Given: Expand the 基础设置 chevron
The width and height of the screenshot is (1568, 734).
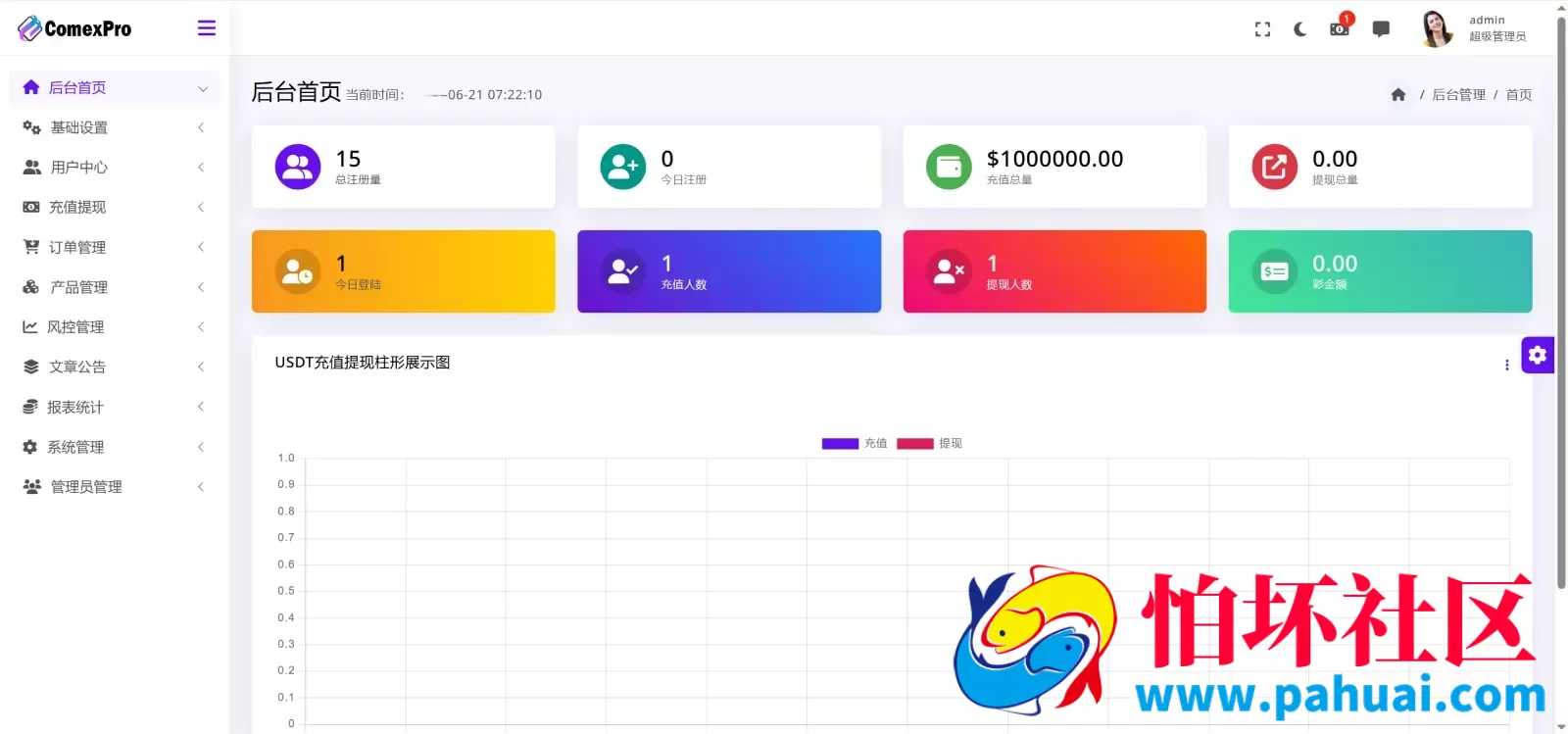Looking at the screenshot, I should point(201,127).
